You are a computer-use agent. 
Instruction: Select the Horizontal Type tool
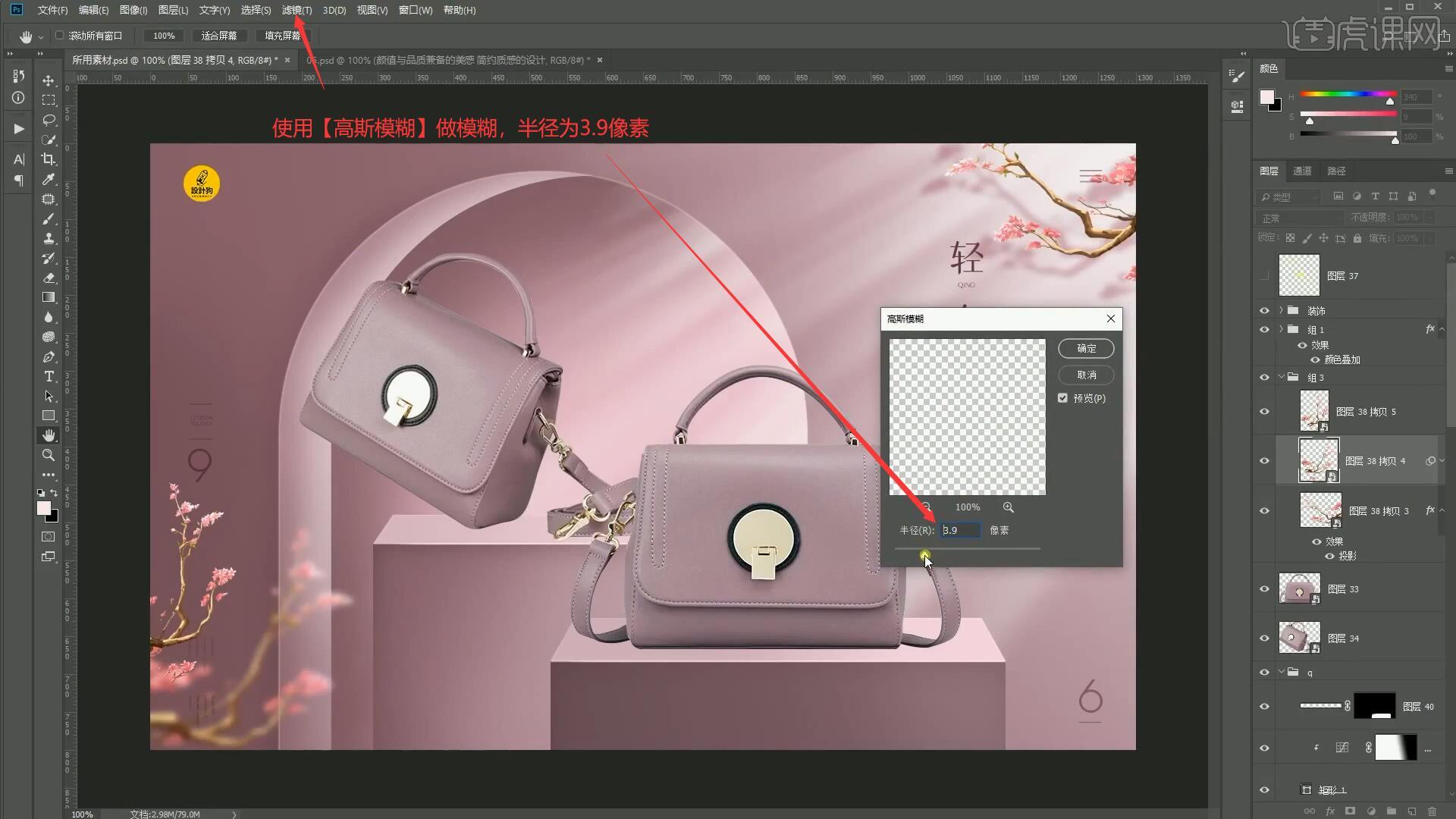(49, 377)
